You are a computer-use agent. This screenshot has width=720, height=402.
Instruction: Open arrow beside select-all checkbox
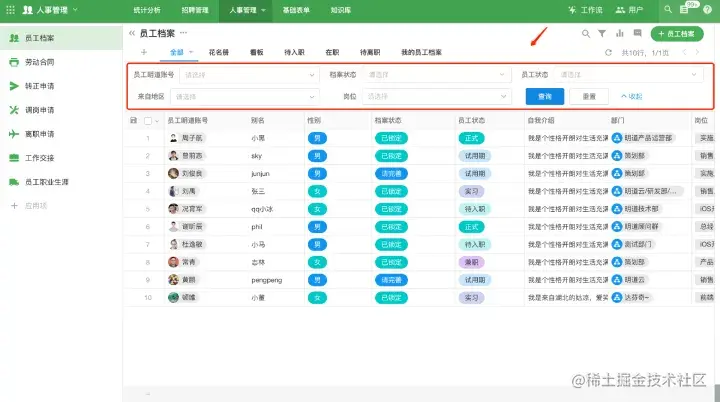pyautogui.click(x=157, y=121)
